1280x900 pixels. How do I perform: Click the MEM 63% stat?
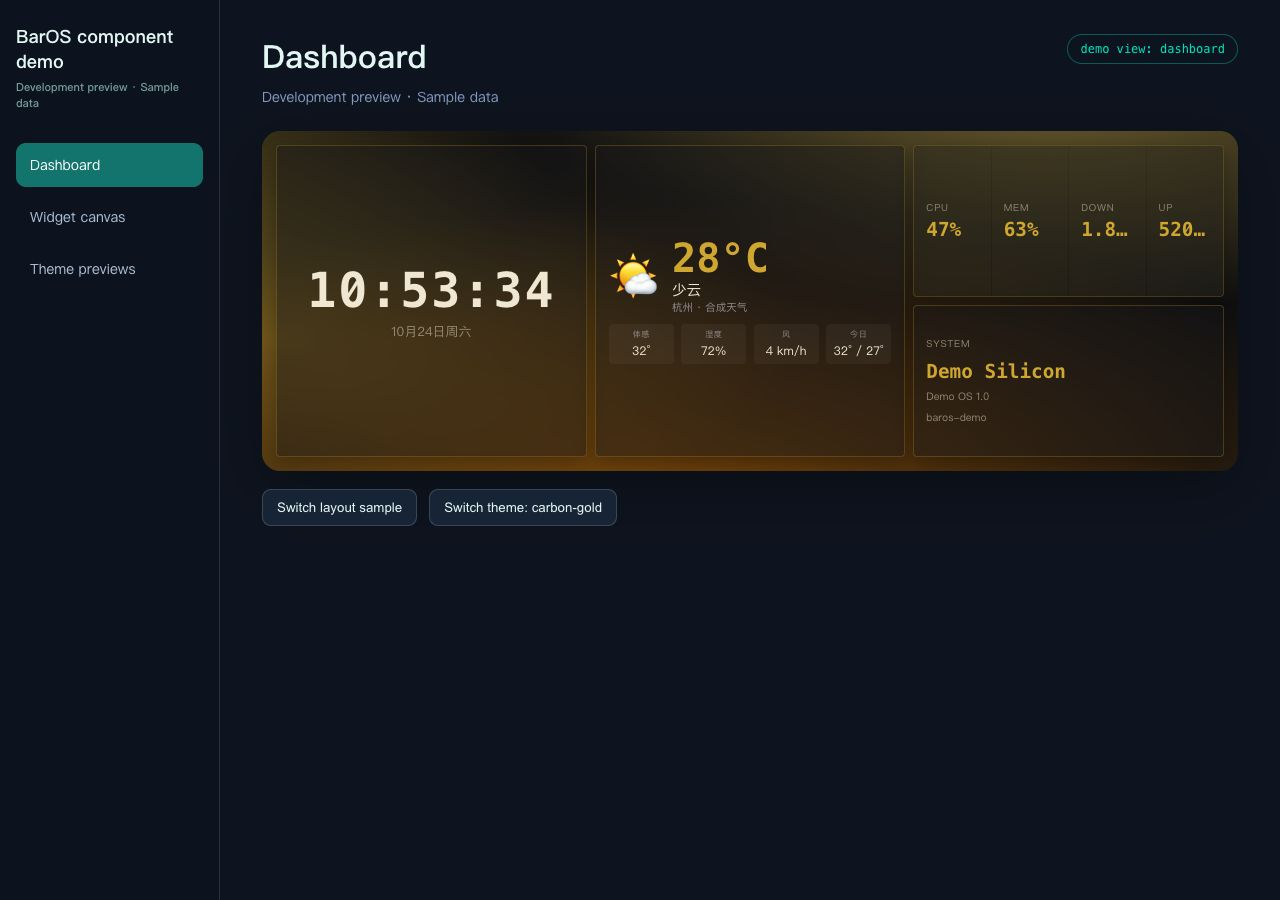[1029, 221]
